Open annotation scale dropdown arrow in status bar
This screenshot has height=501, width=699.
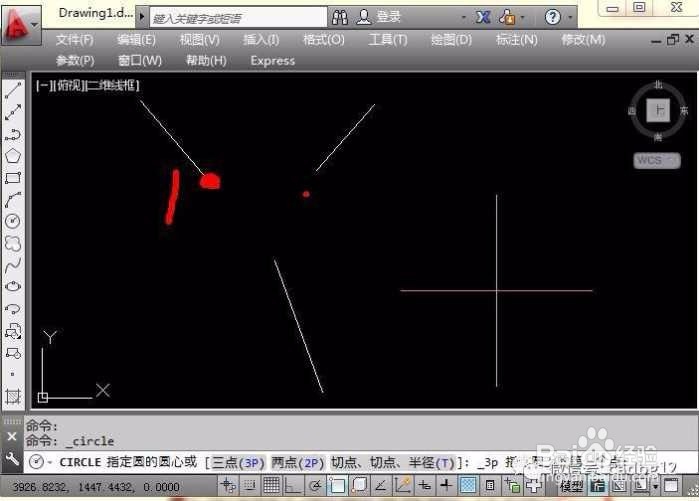(x=655, y=486)
